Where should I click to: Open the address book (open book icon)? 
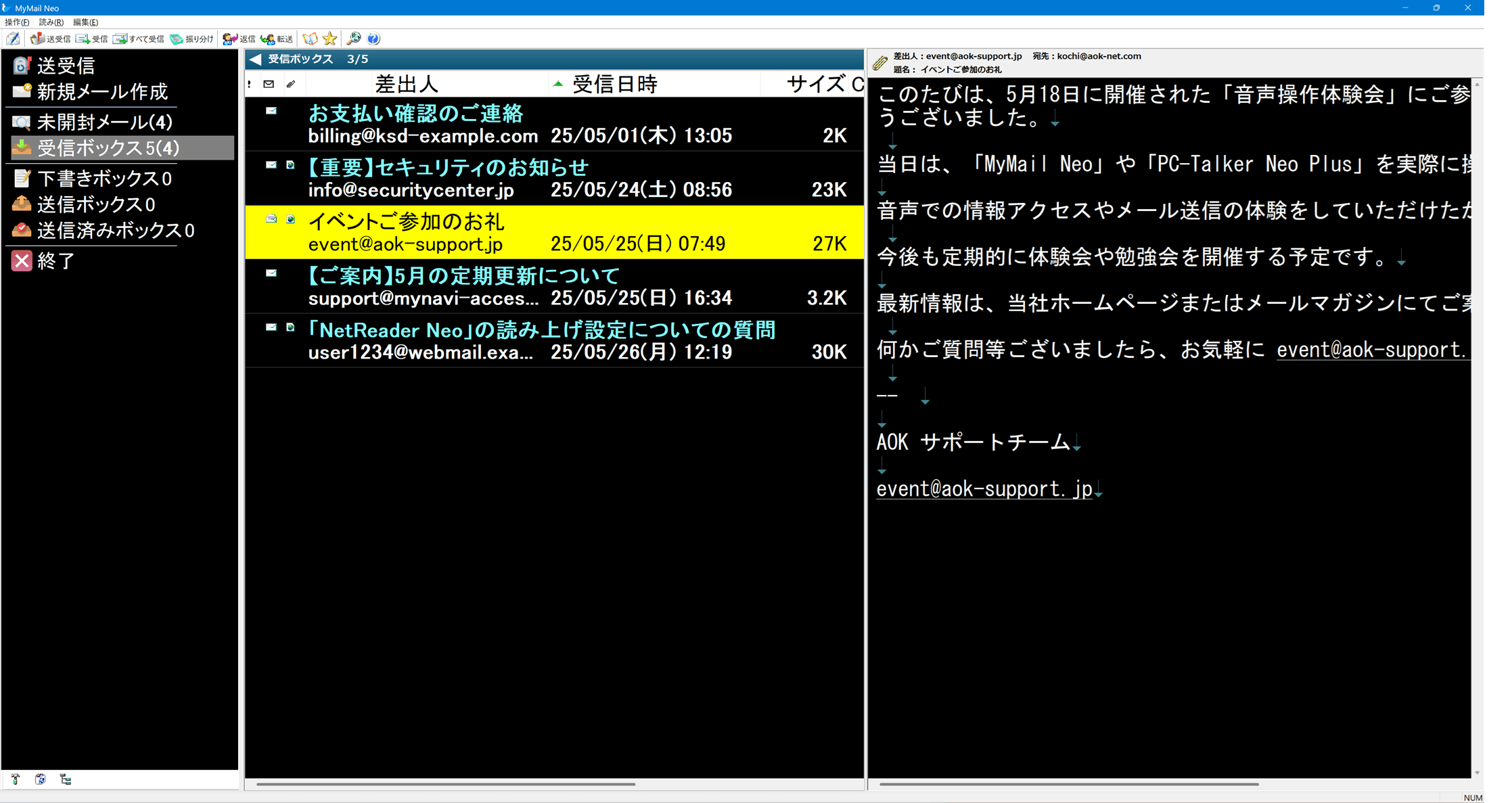click(310, 39)
